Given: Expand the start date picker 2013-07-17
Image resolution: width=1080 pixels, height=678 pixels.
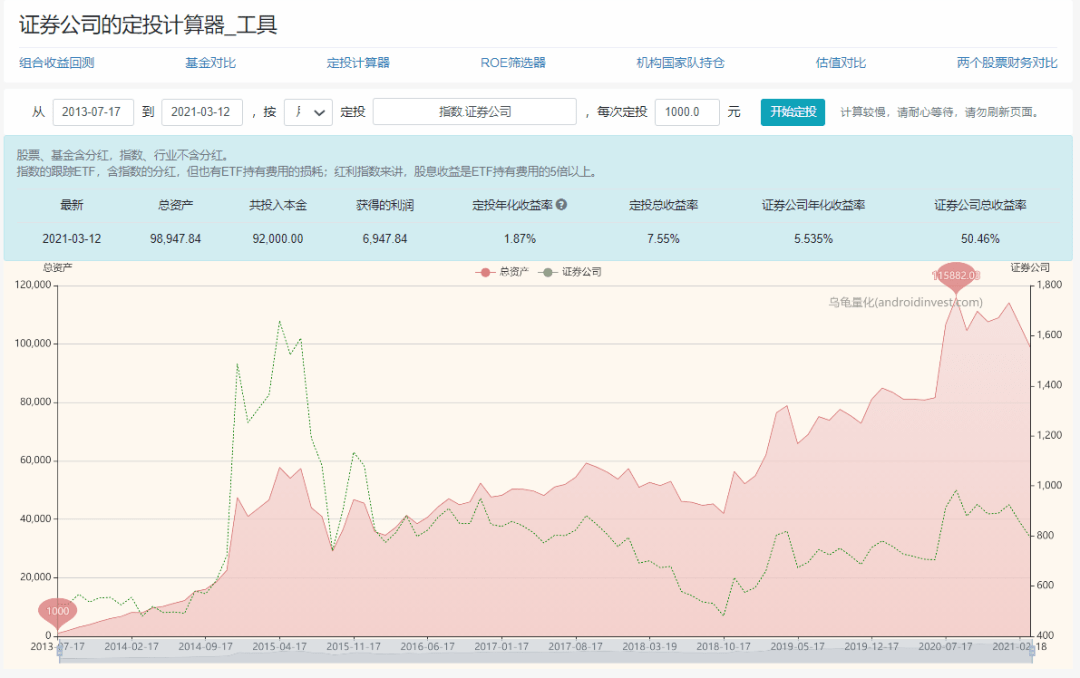Looking at the screenshot, I should click(x=93, y=112).
